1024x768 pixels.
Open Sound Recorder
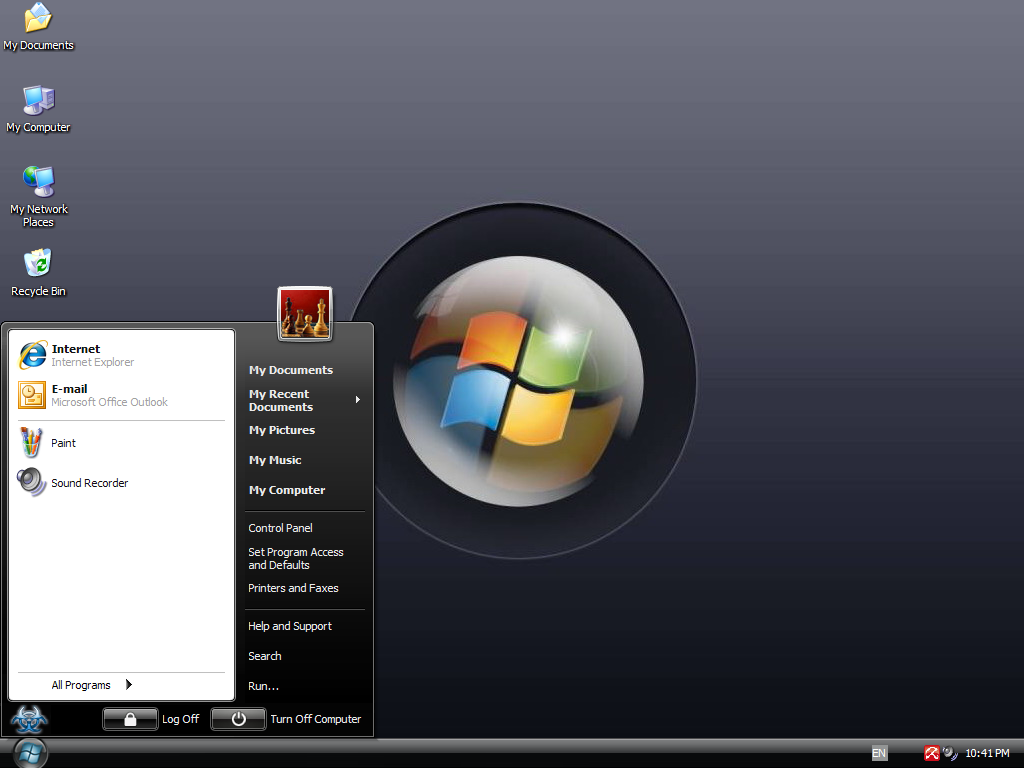pos(89,483)
